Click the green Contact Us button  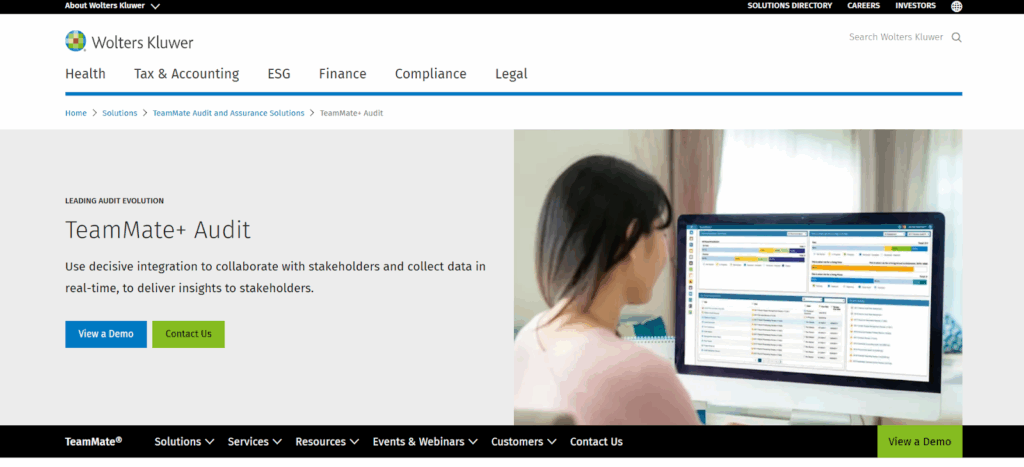tap(188, 334)
